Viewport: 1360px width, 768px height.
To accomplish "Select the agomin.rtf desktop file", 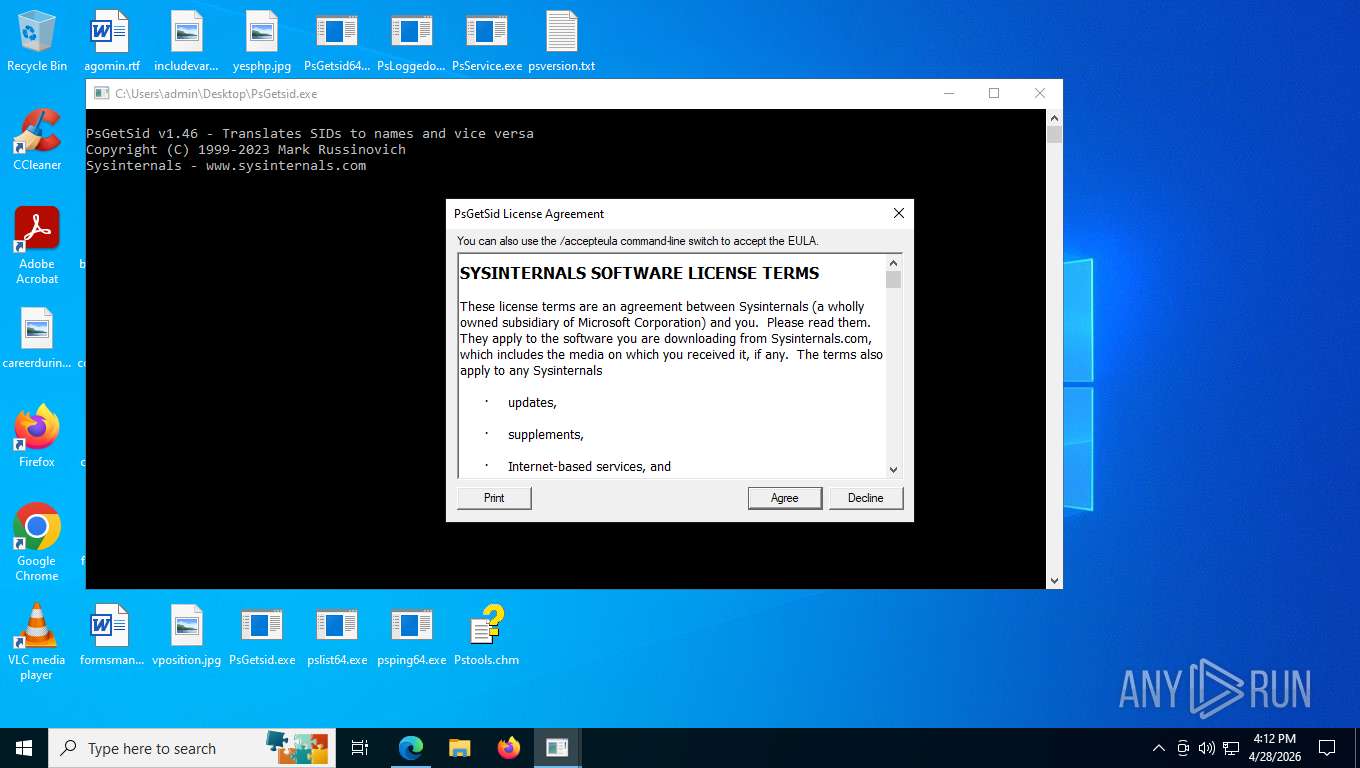I will (111, 41).
